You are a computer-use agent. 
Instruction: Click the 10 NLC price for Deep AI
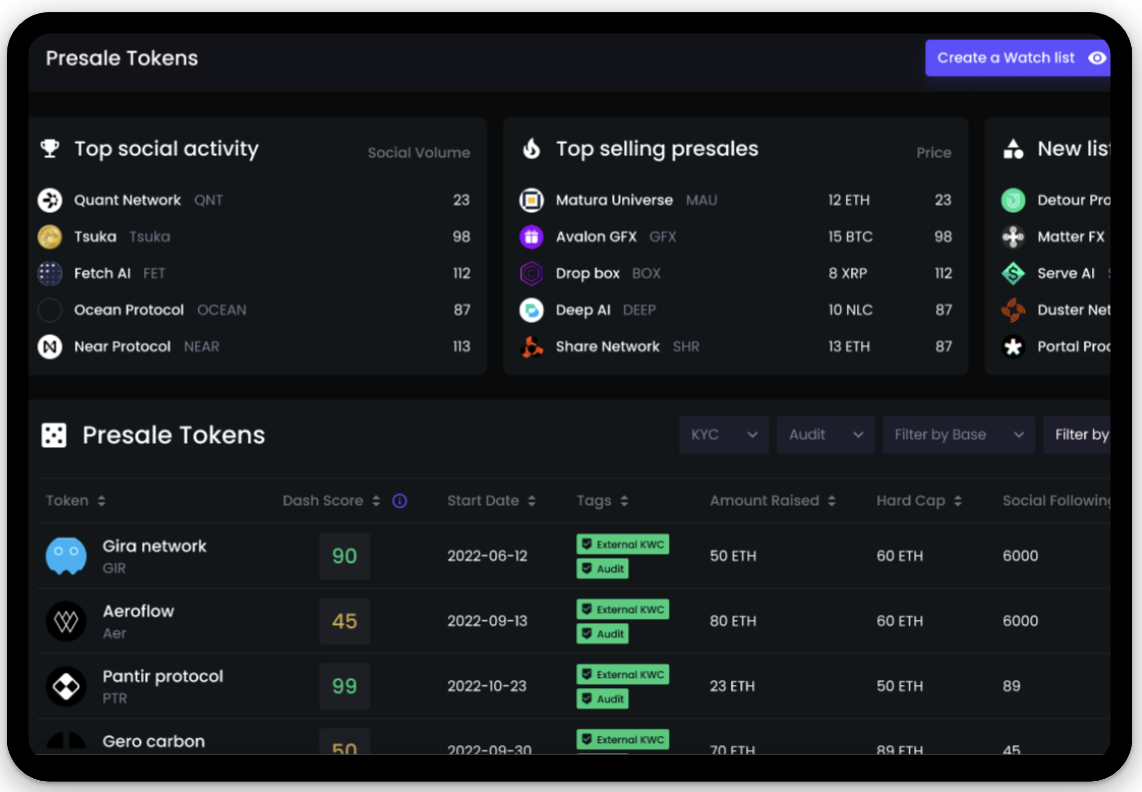(x=850, y=310)
